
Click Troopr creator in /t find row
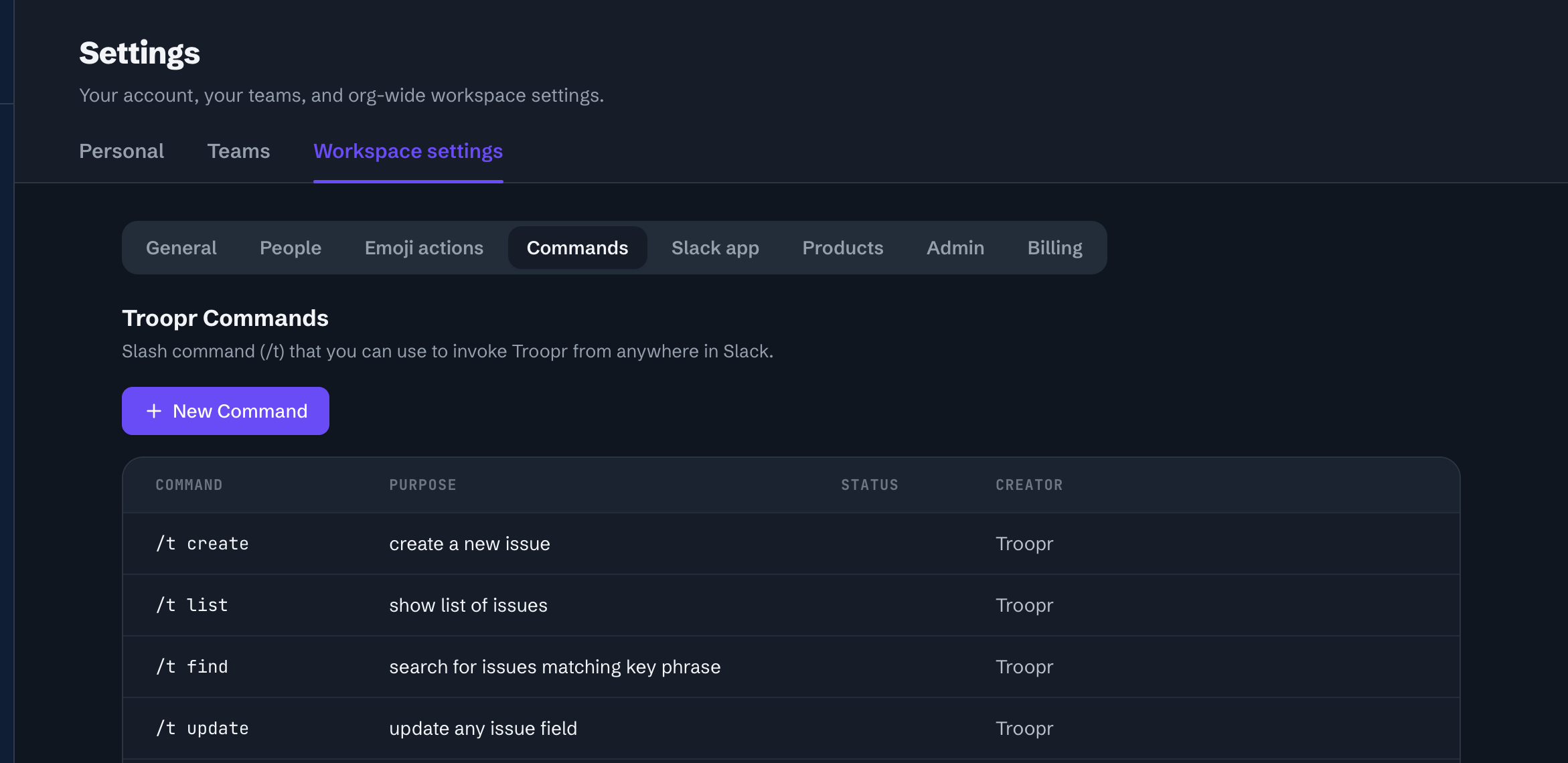coord(1024,667)
